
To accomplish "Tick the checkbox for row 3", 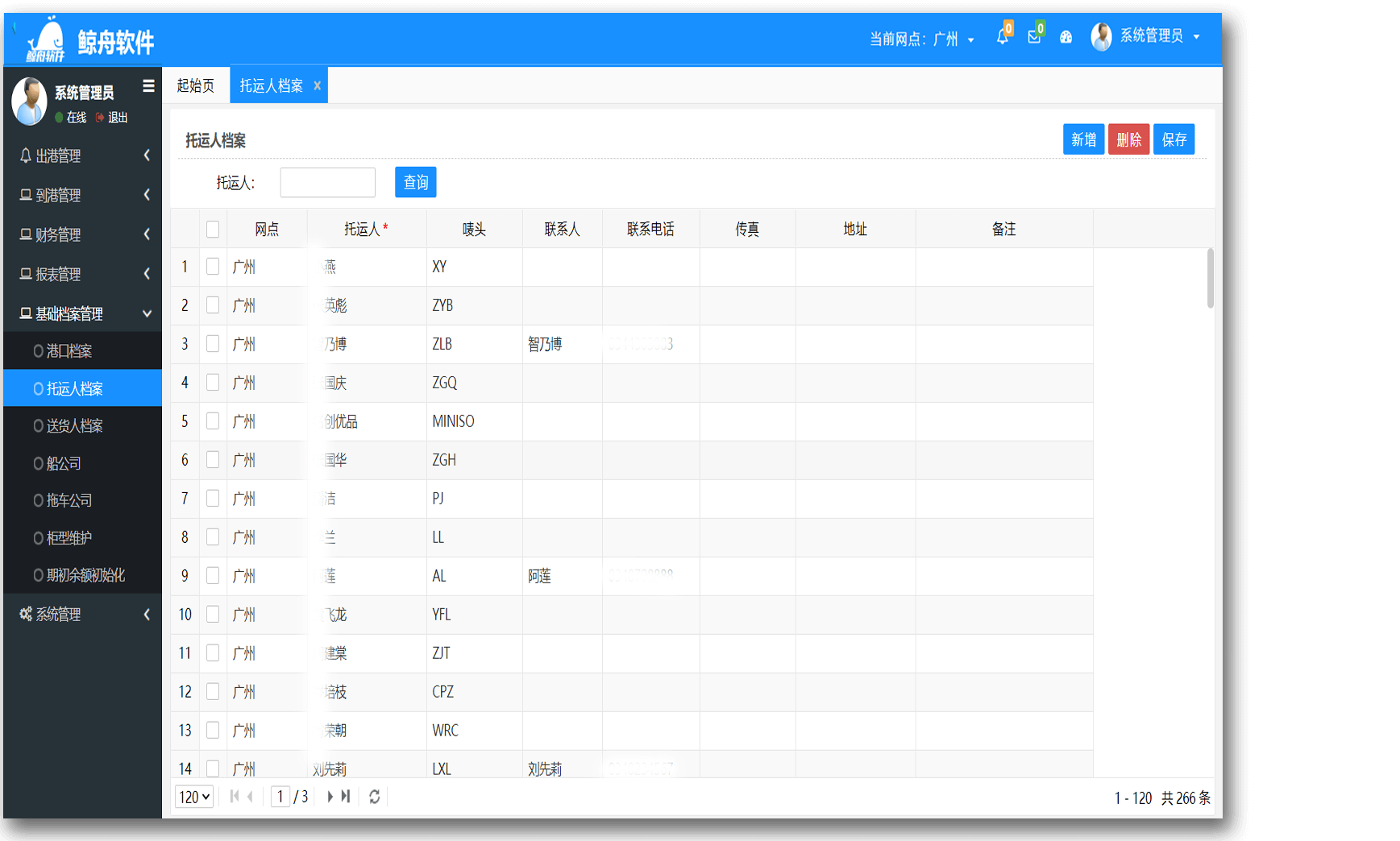I will pos(213,344).
